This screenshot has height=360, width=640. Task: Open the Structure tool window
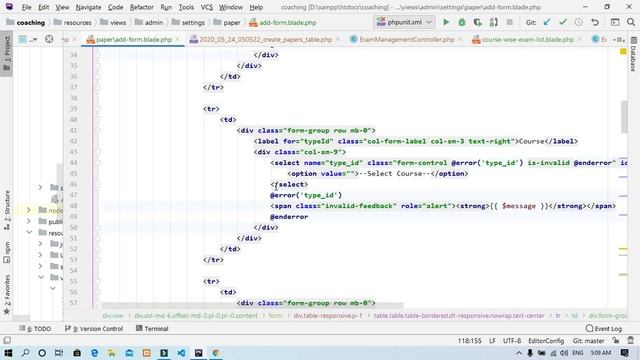pos(7,210)
